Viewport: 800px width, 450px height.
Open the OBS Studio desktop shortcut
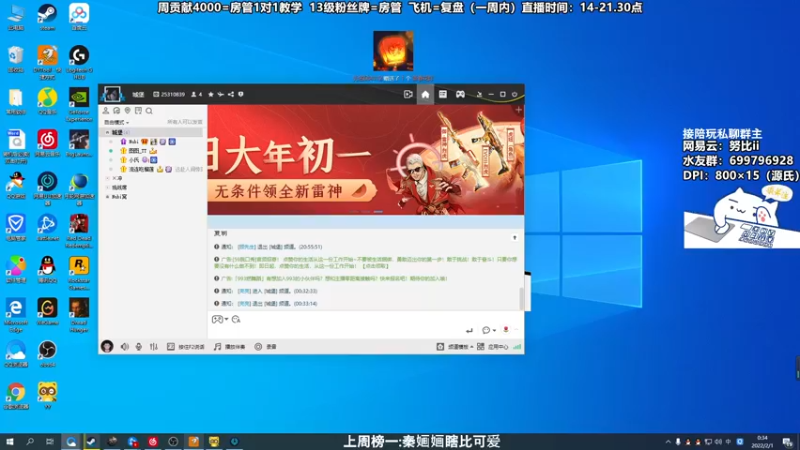pyautogui.click(x=47, y=354)
